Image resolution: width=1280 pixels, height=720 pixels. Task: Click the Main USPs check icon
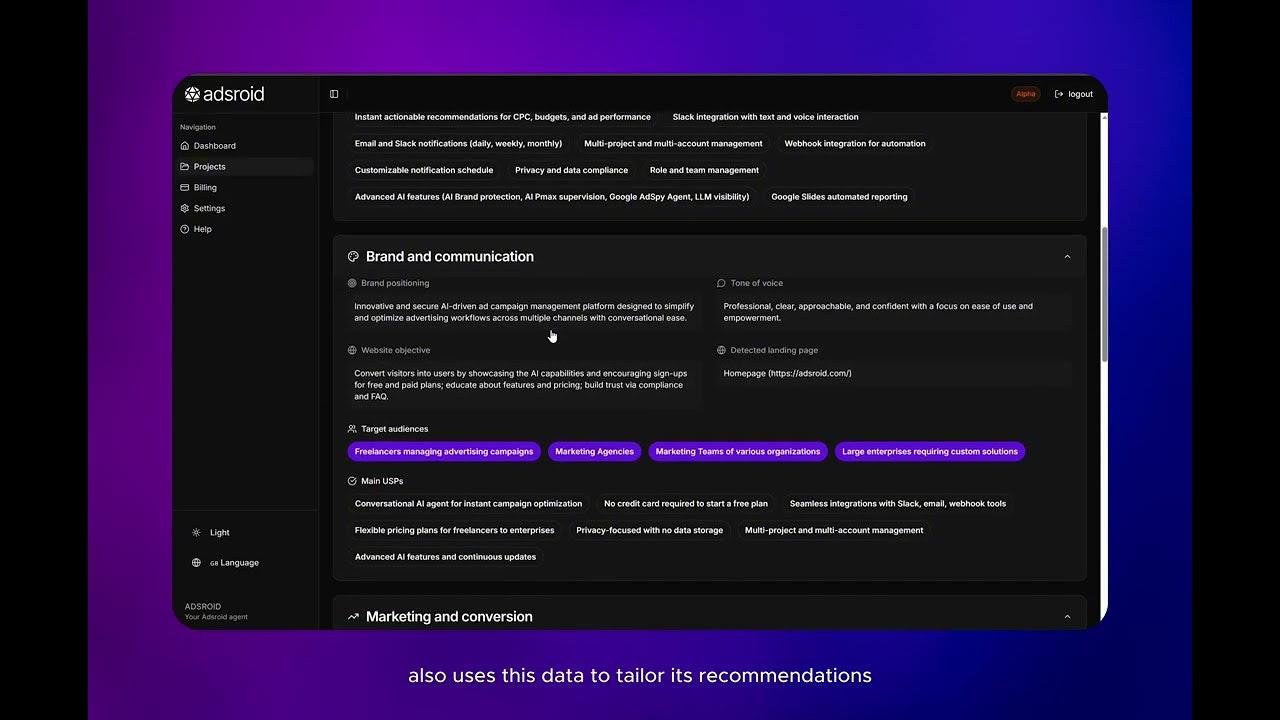pyautogui.click(x=352, y=481)
